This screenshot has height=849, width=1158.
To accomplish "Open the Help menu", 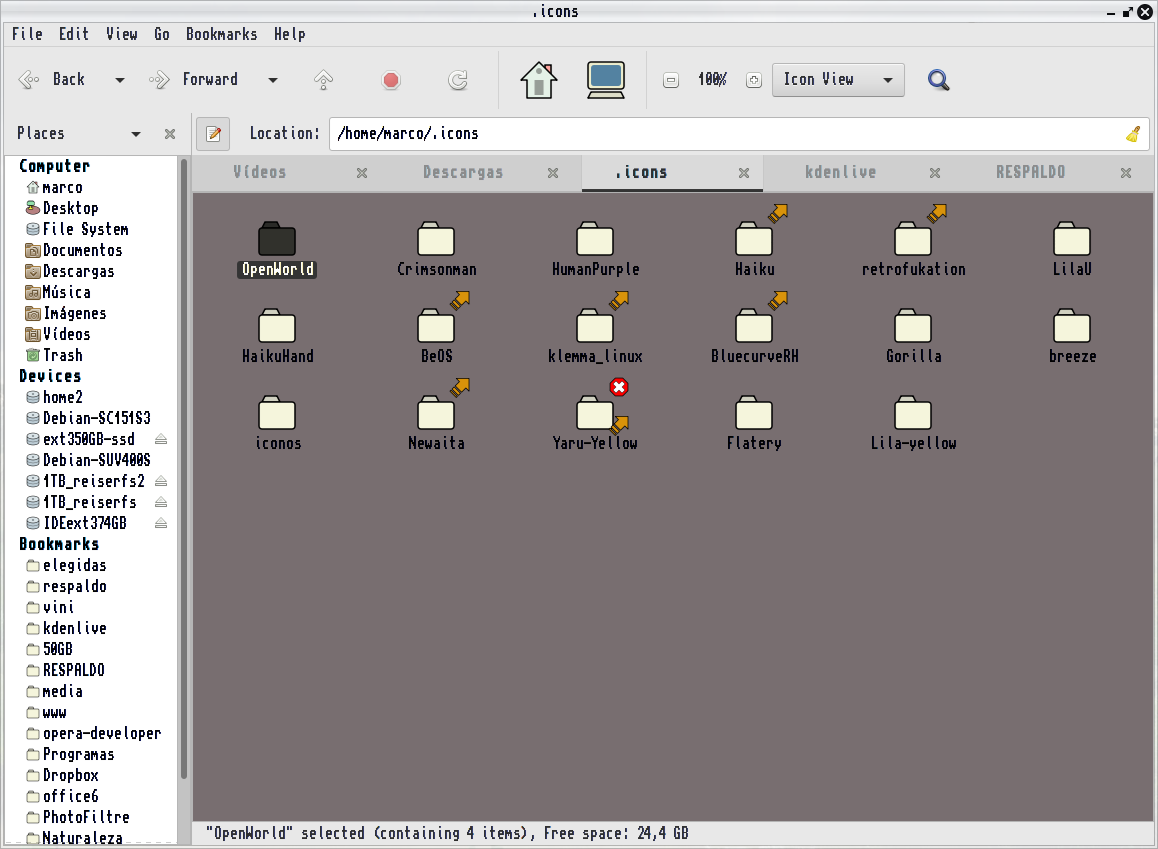I will [290, 34].
